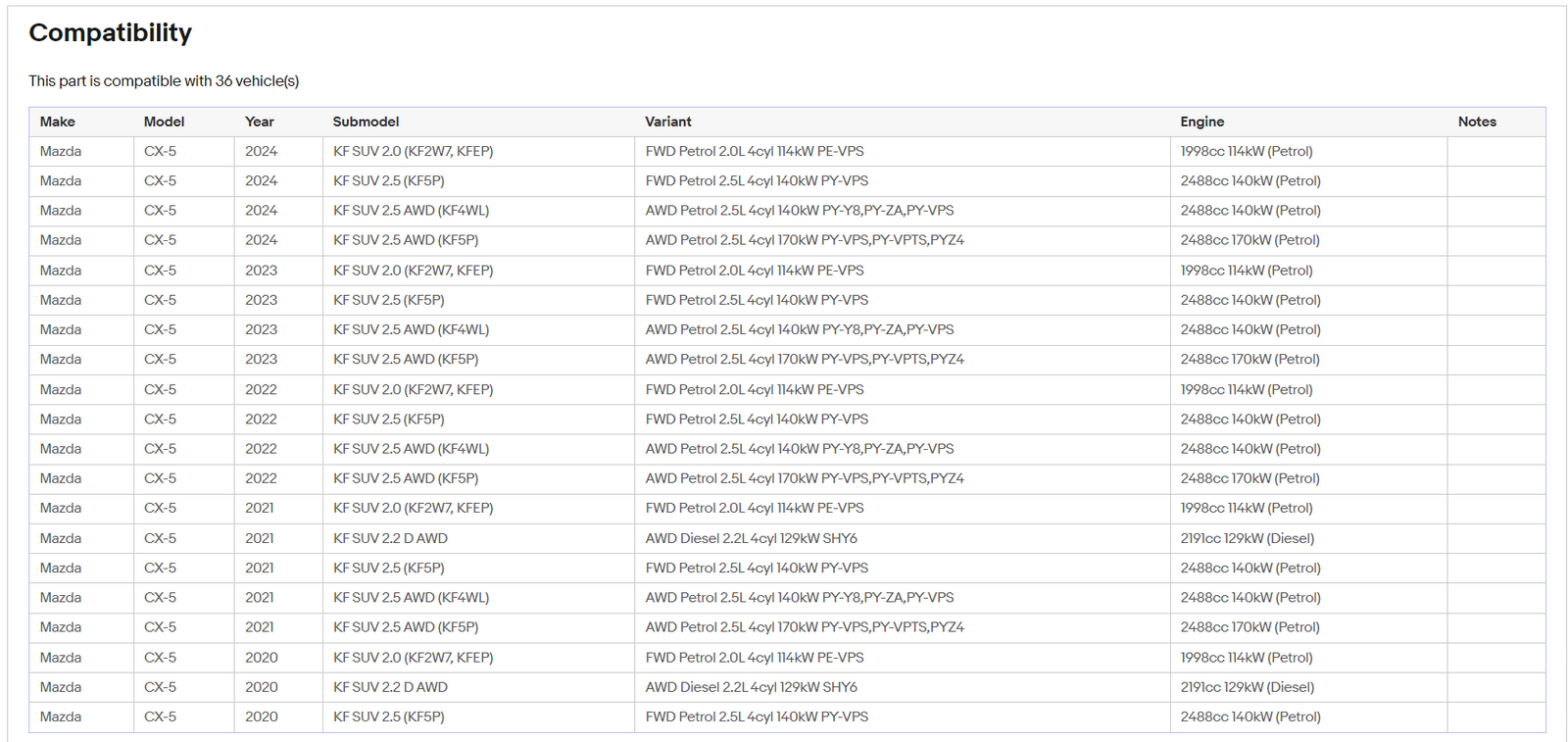This screenshot has width=1568, height=742.
Task: Select 2020 submodel KF SUV 2.5 (KF5P)
Action: point(389,717)
